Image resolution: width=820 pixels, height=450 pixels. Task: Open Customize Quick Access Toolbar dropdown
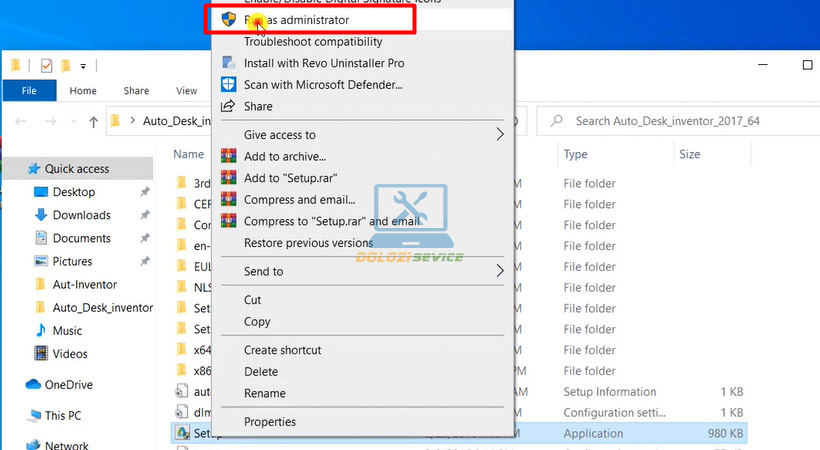click(x=83, y=66)
